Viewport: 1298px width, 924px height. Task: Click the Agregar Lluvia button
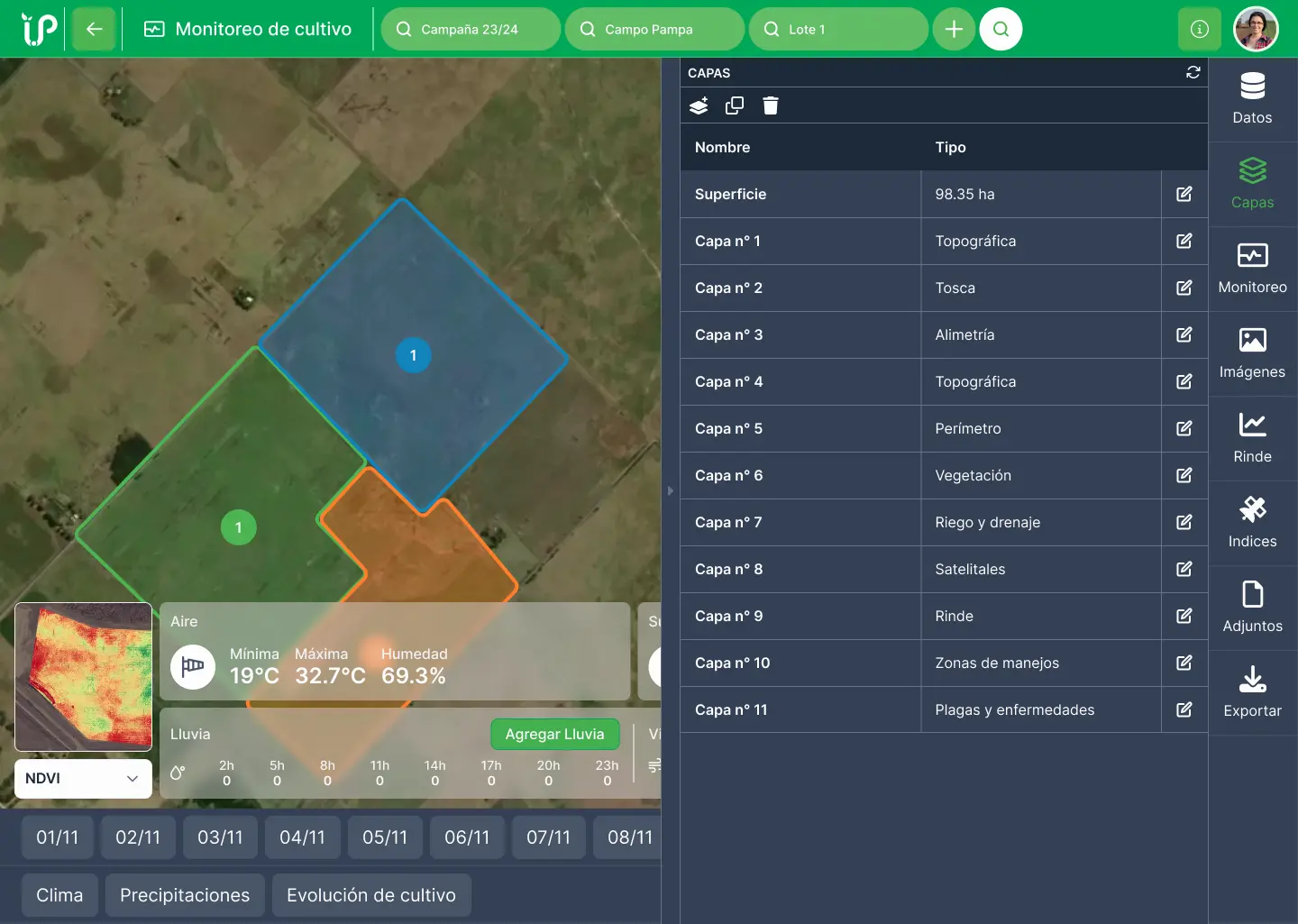(x=554, y=734)
